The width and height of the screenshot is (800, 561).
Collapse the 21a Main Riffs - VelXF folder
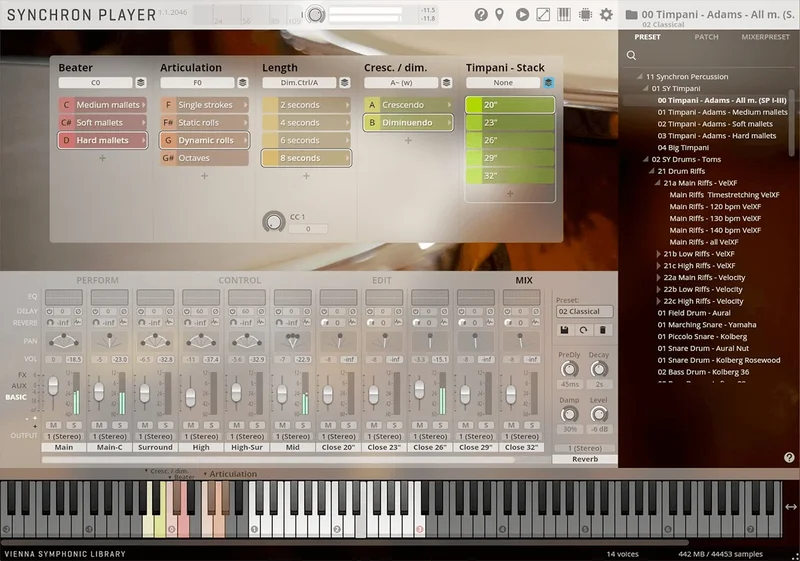pos(657,183)
